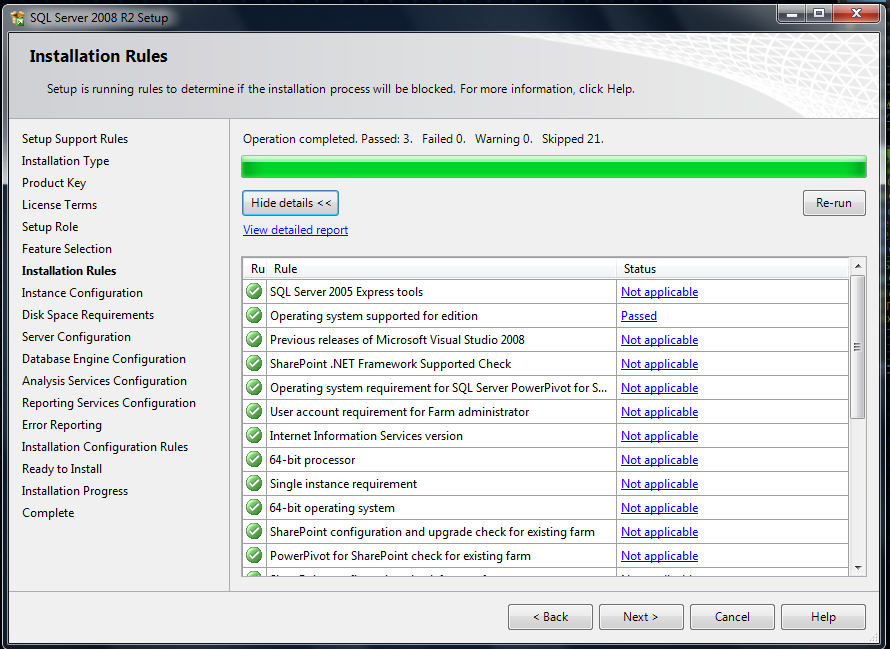Open Not applicable status for Visual Studio 2008 rule

click(659, 340)
